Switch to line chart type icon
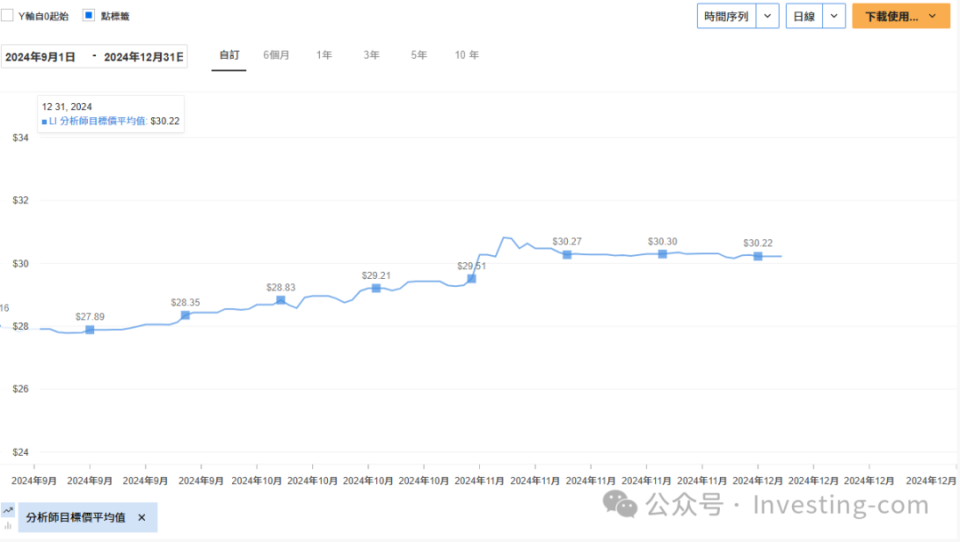Viewport: 960px width, 542px height. coord(8,510)
